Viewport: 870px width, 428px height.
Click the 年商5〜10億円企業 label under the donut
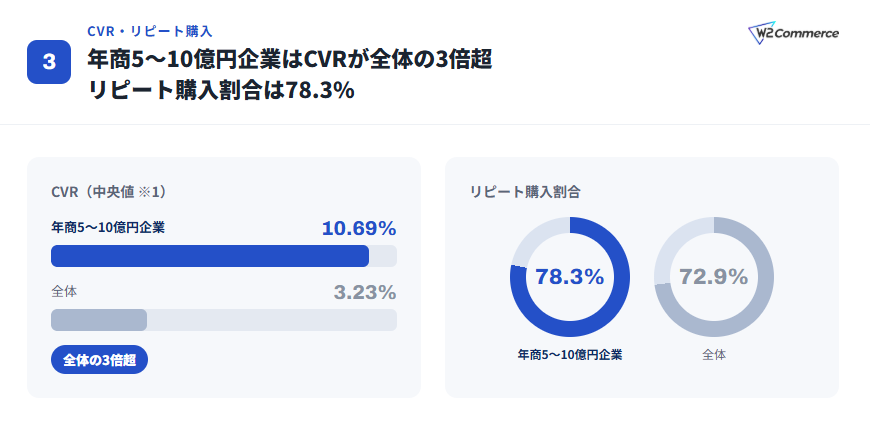[x=570, y=355]
